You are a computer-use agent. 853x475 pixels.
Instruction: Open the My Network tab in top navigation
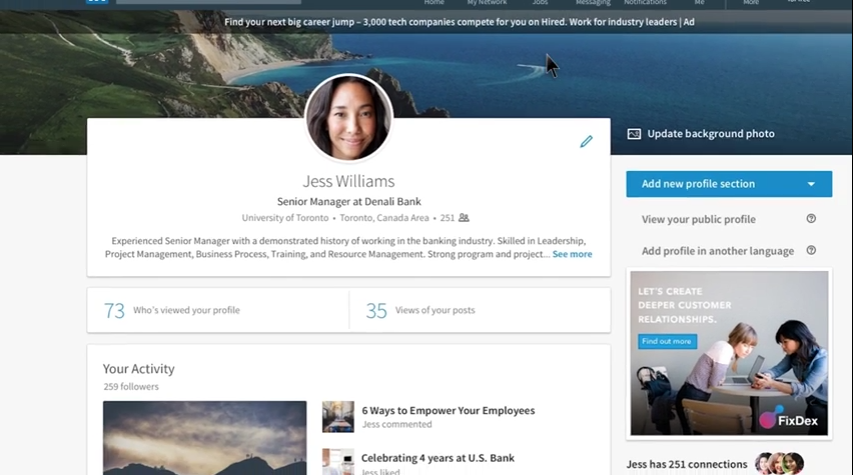pos(486,3)
